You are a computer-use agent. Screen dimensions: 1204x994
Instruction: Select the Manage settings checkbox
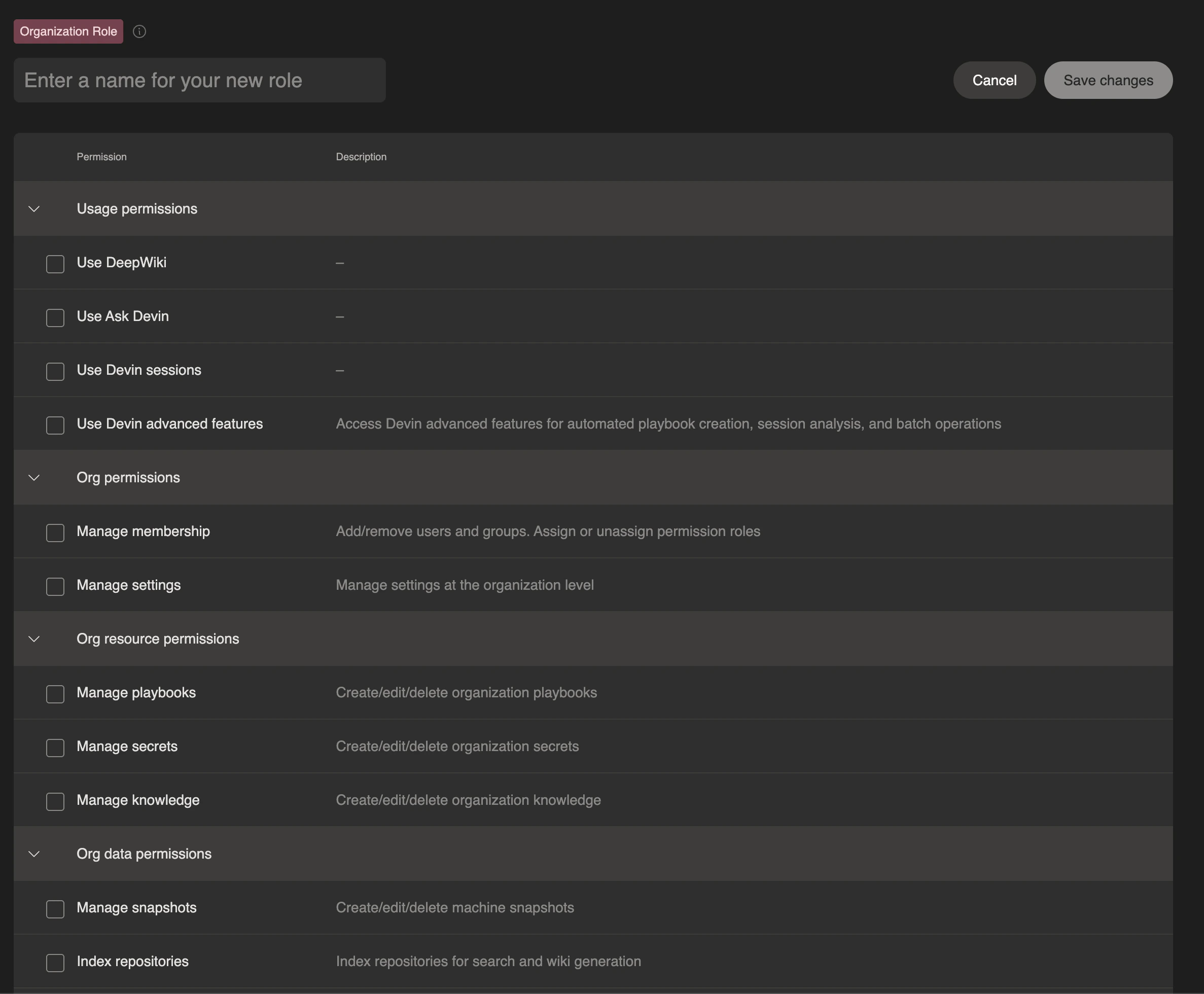[x=55, y=586]
